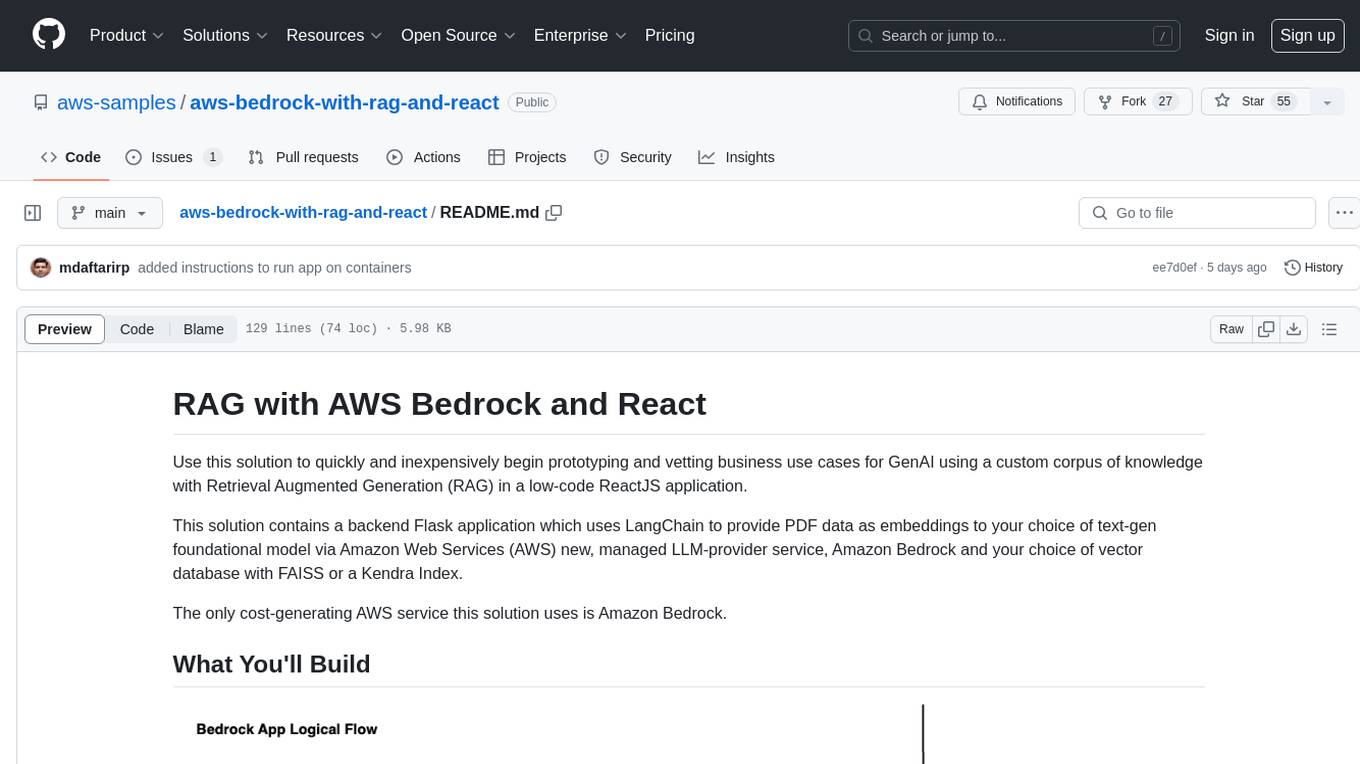Click the Sign in link

coord(1229,35)
